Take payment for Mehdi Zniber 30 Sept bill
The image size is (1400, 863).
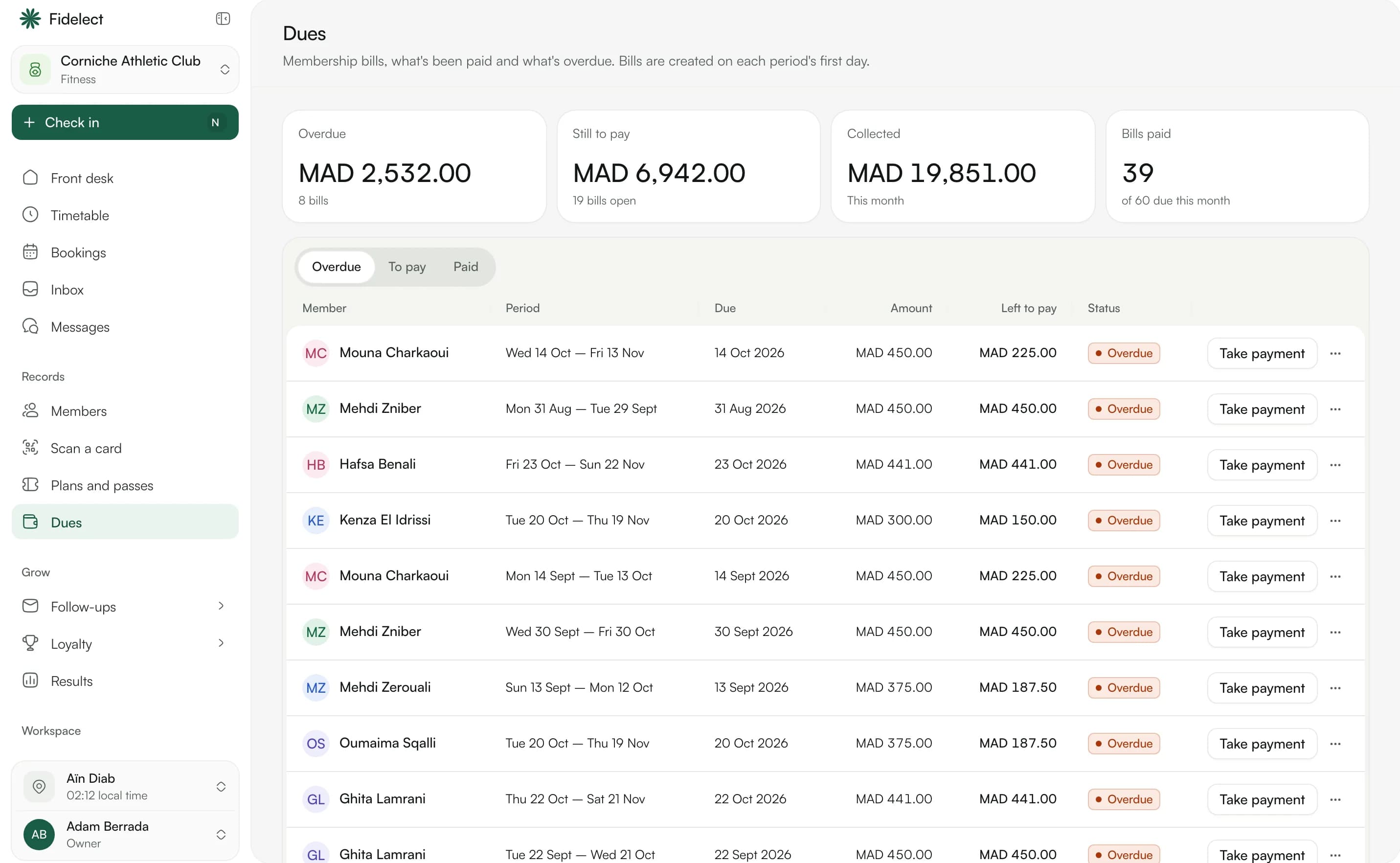1262,632
